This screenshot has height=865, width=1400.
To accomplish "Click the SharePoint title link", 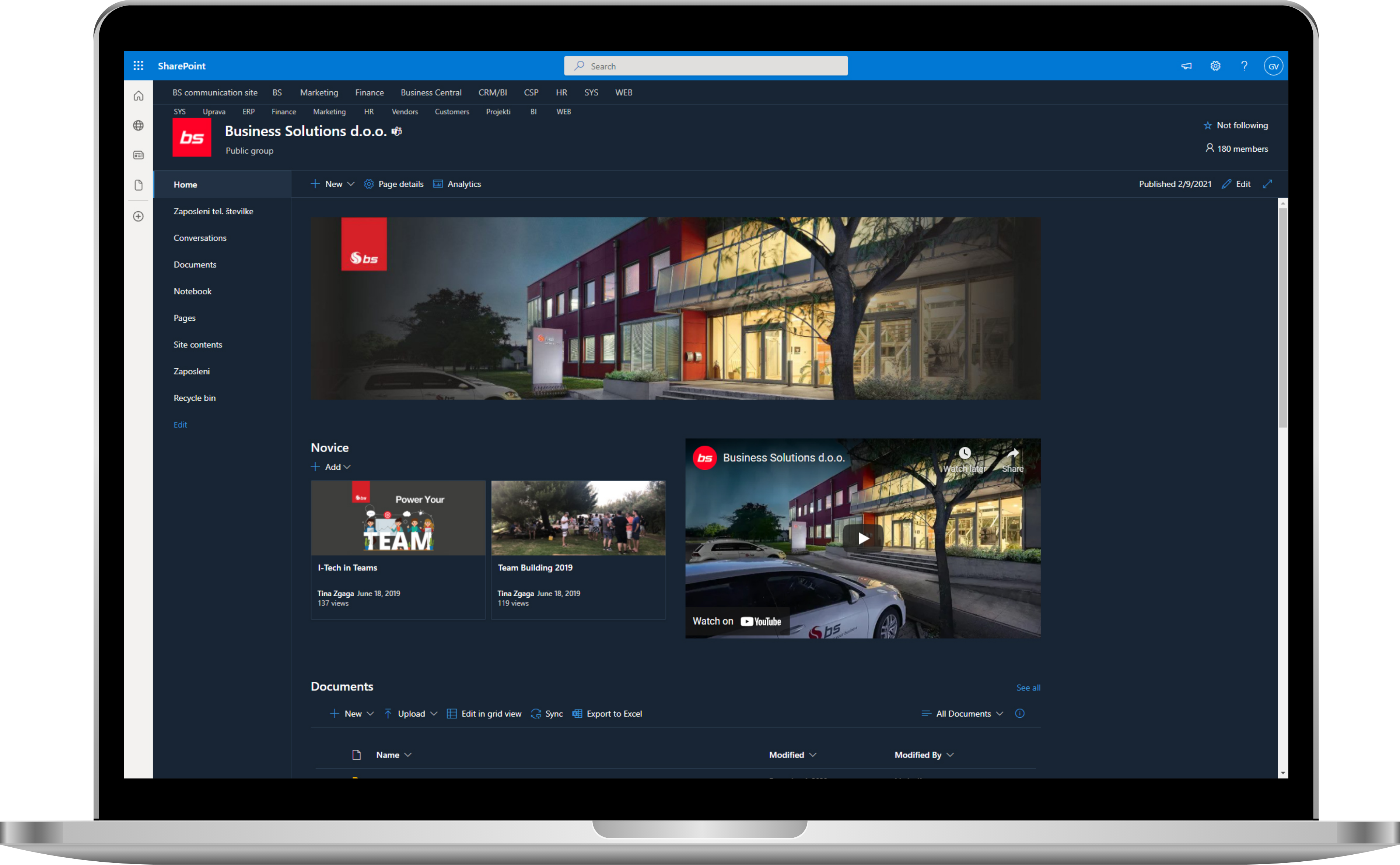I will coord(181,66).
